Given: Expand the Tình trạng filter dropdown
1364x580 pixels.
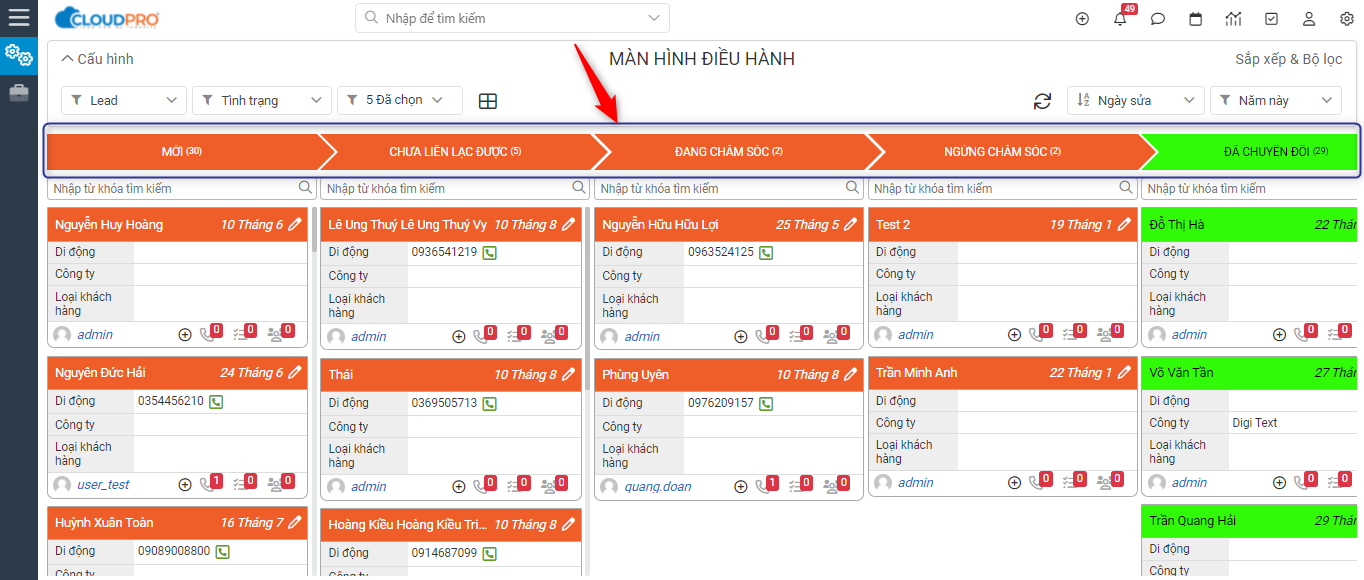Looking at the screenshot, I should pyautogui.click(x=261, y=100).
